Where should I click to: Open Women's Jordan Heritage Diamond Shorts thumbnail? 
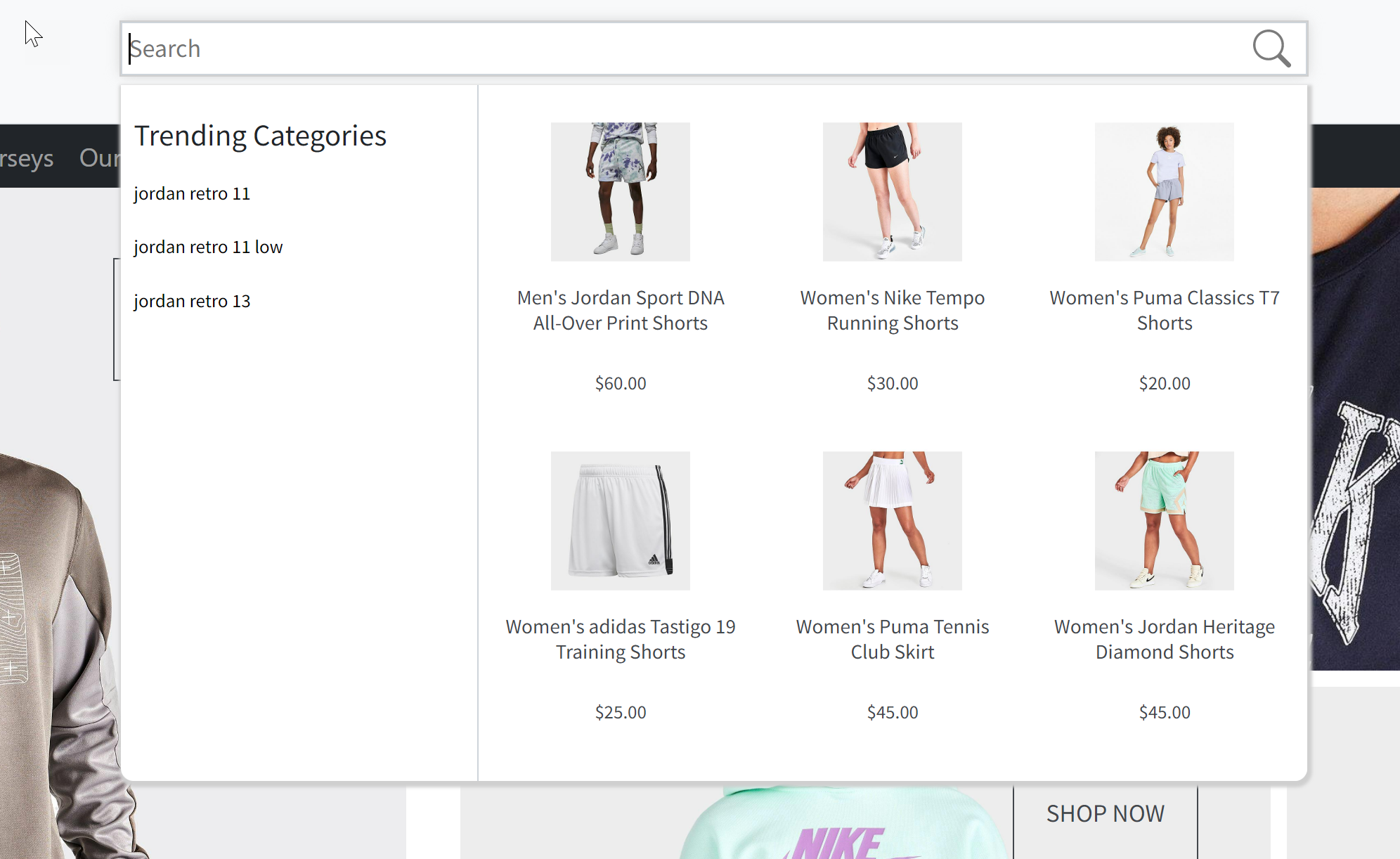(x=1165, y=521)
